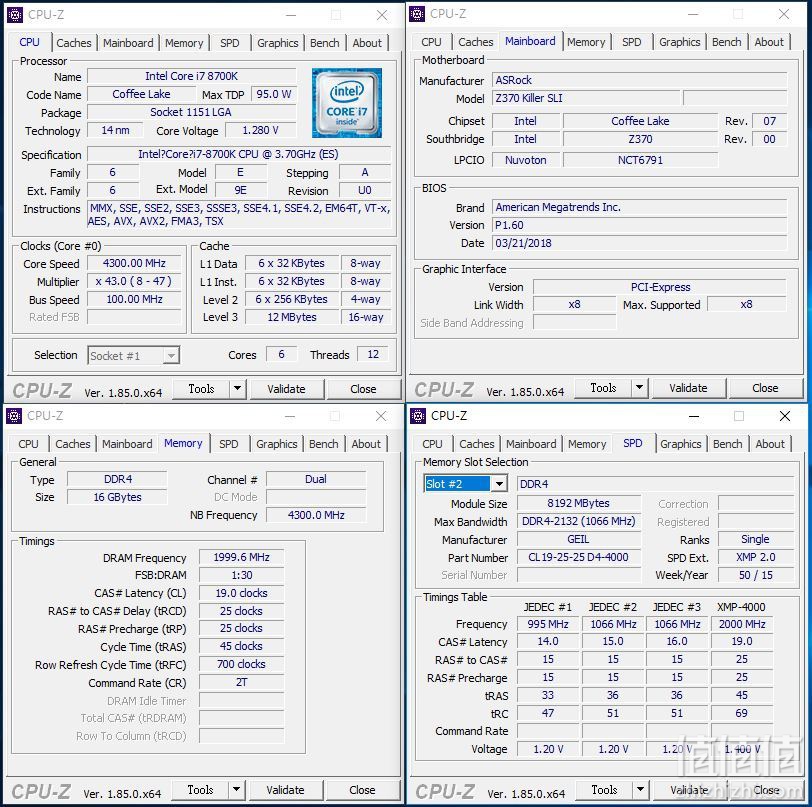Click the CPU-Z icon in the CPU window title bar

pos(14,15)
